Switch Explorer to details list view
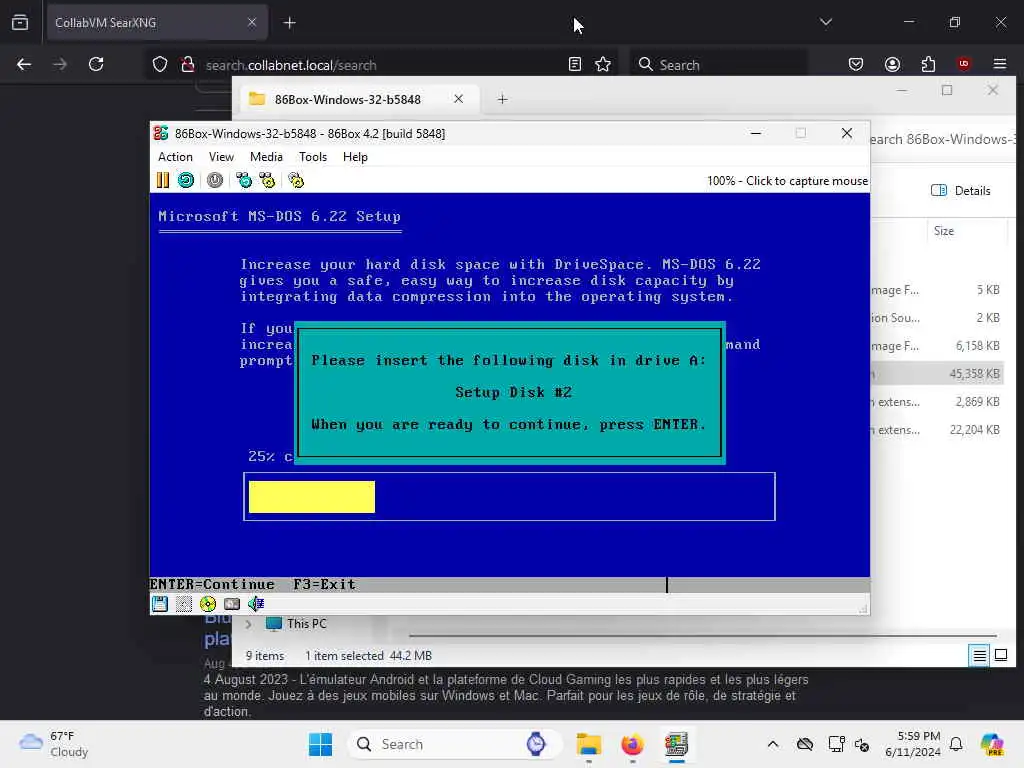 click(x=980, y=655)
